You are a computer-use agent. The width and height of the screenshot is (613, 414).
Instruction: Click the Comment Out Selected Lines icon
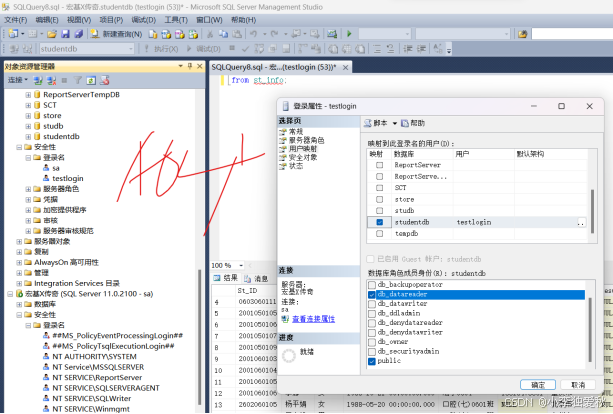coord(377,49)
